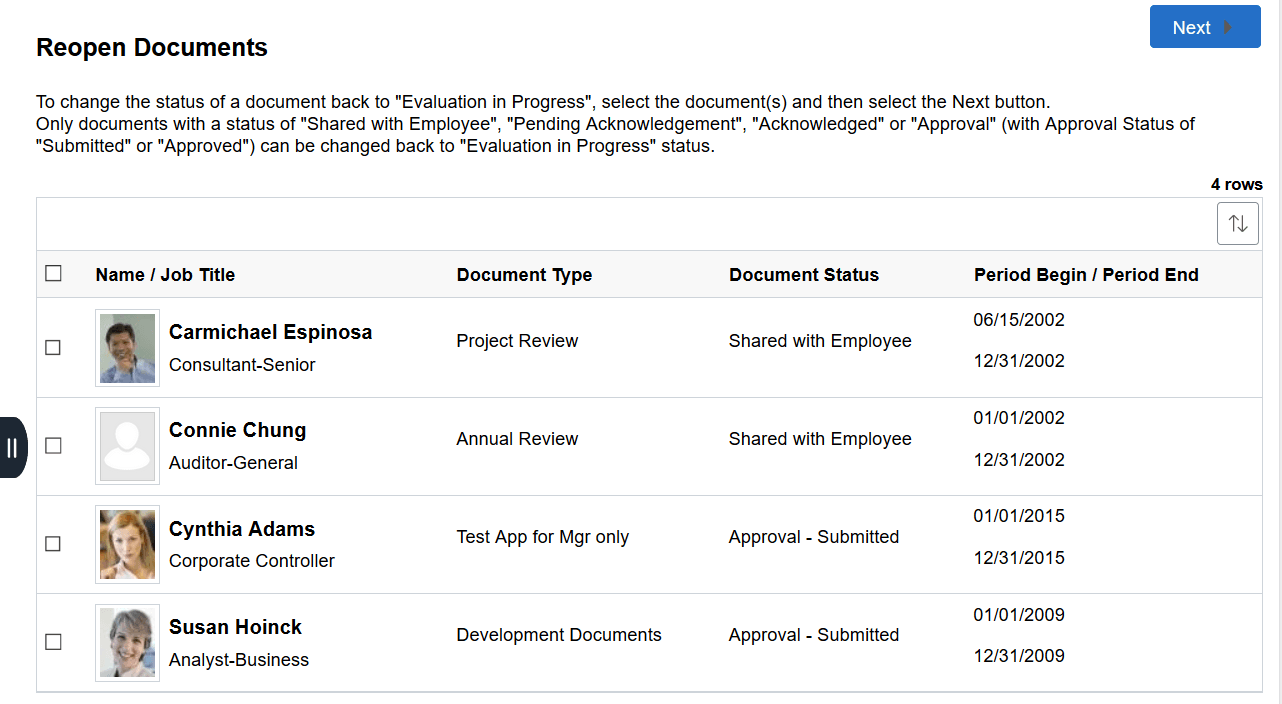Check the select-all checkbox in header
The image size is (1282, 704).
coord(53,272)
